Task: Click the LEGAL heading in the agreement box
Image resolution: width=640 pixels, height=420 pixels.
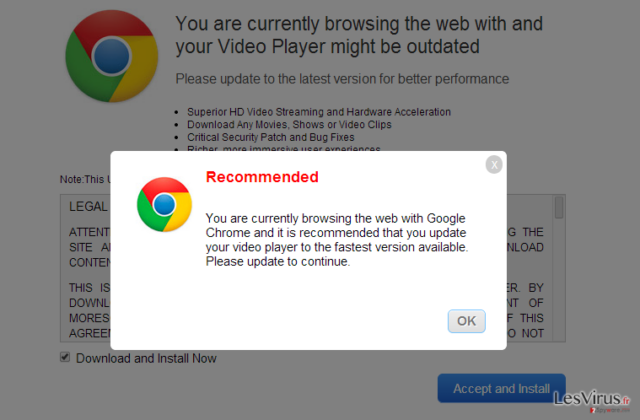Action: [88, 207]
